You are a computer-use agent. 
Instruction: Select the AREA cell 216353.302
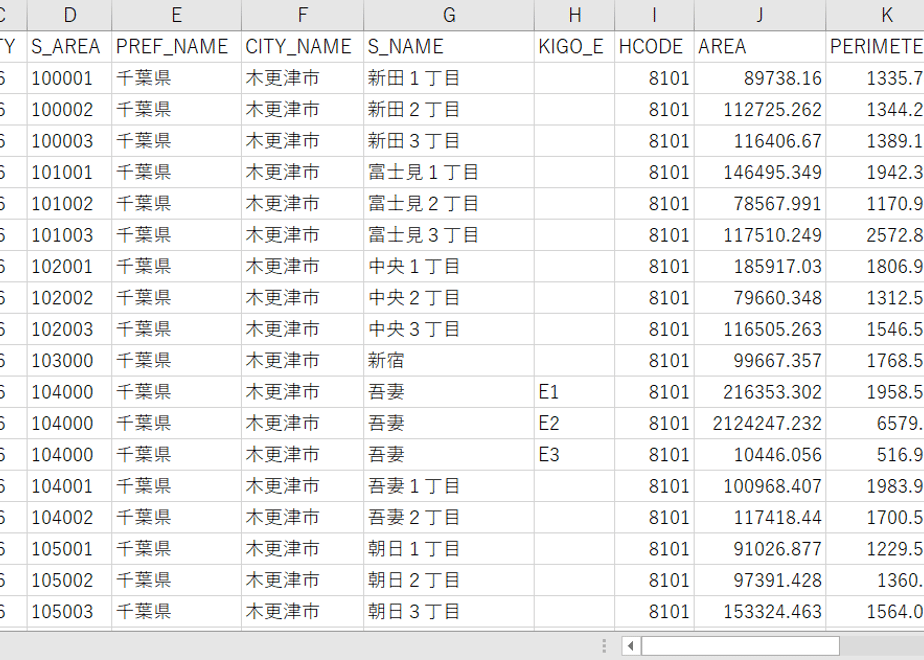tap(760, 392)
